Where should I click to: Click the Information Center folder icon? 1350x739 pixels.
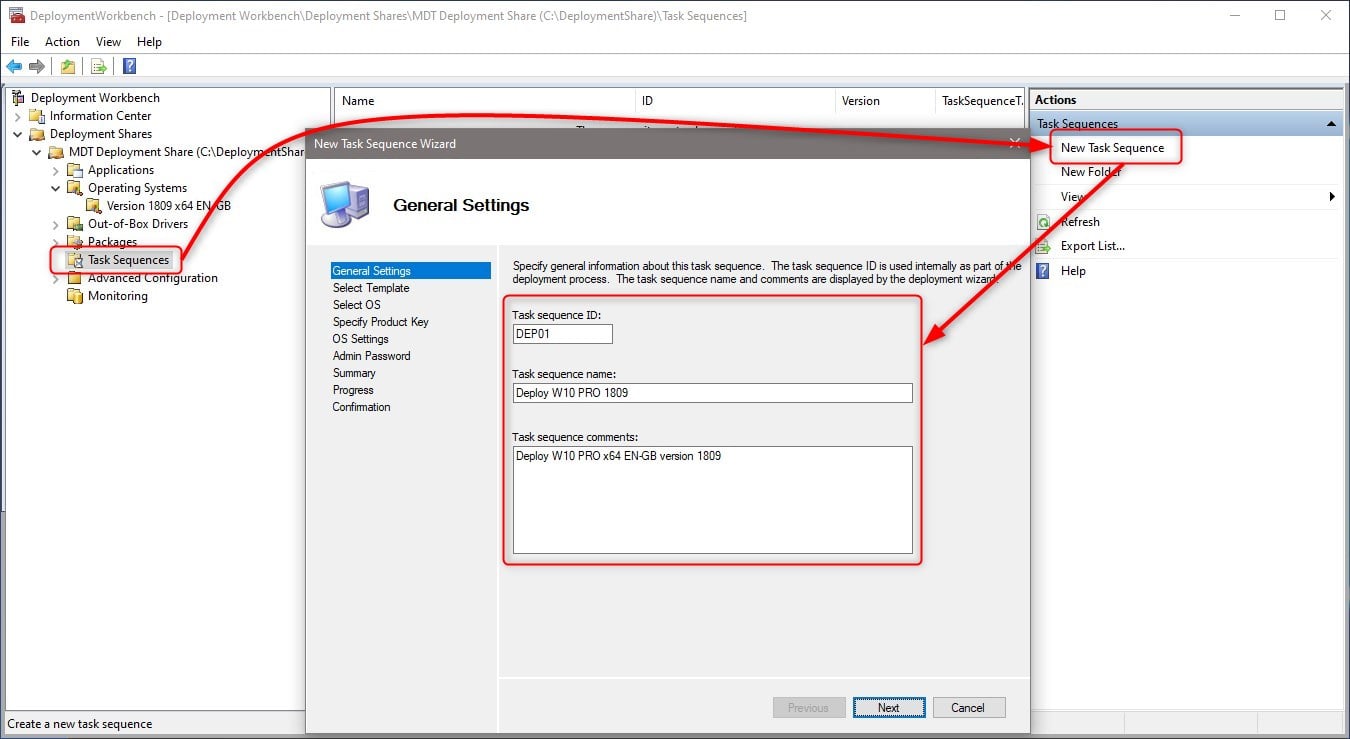[x=37, y=116]
